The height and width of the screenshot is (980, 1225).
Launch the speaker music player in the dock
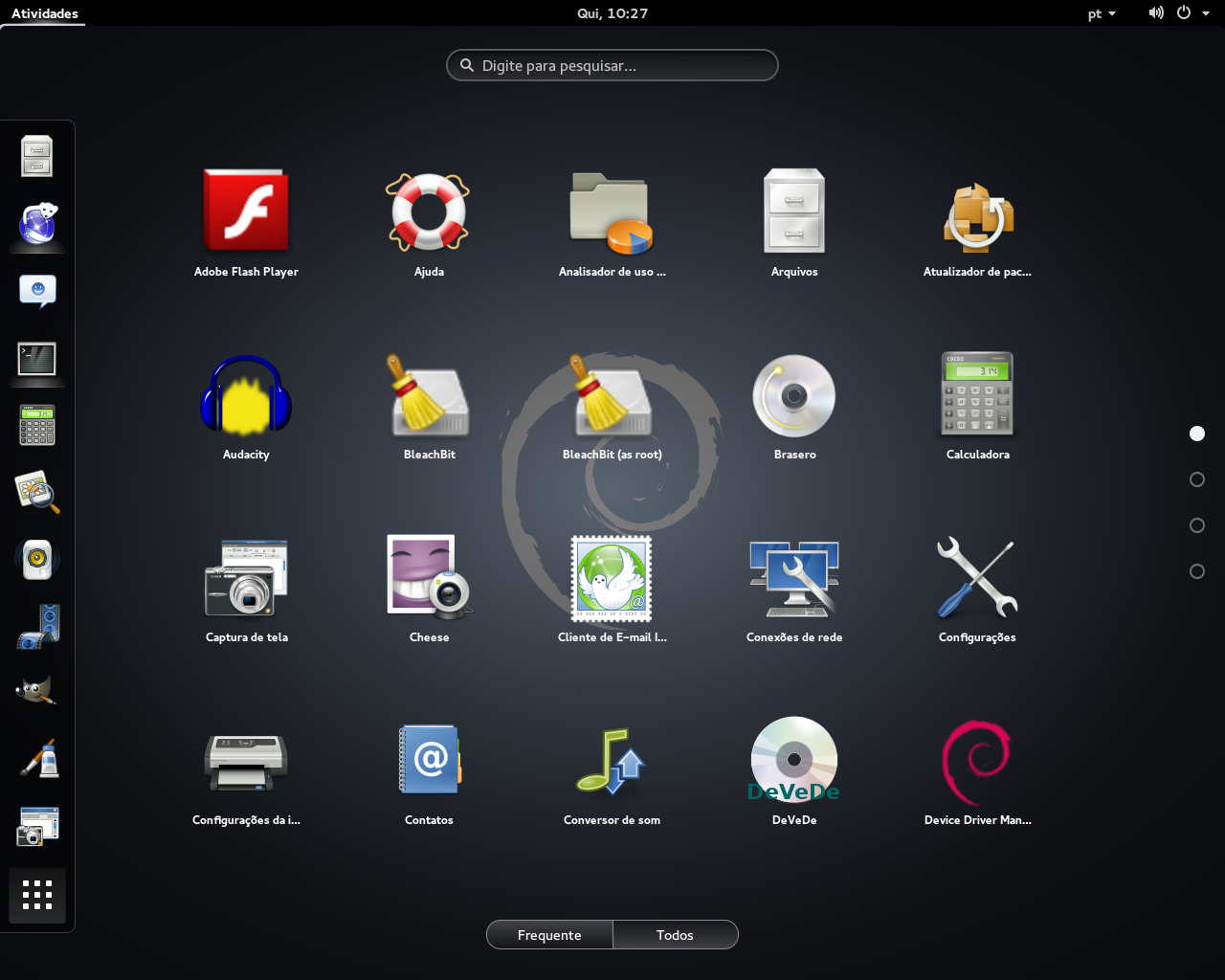pos(37,559)
